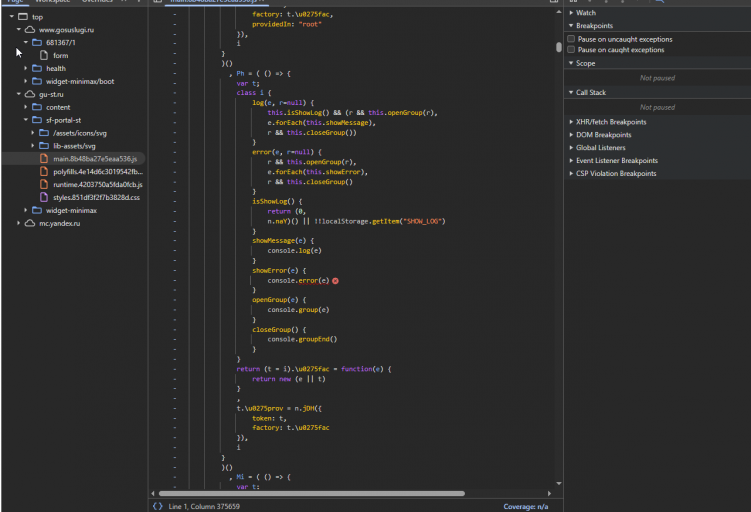Click the pretty-print braces icon in status bar
The width and height of the screenshot is (751, 512).
(x=158, y=506)
